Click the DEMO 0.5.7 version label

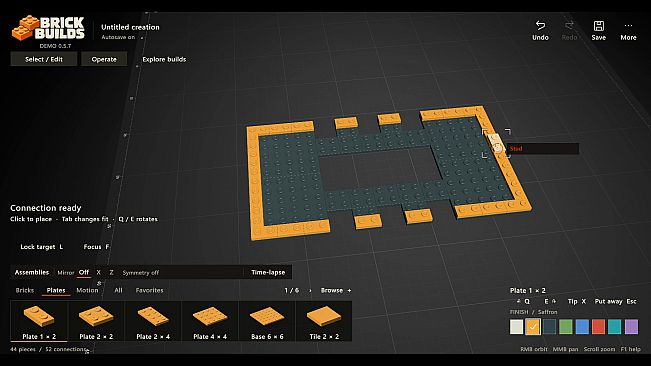coord(55,46)
